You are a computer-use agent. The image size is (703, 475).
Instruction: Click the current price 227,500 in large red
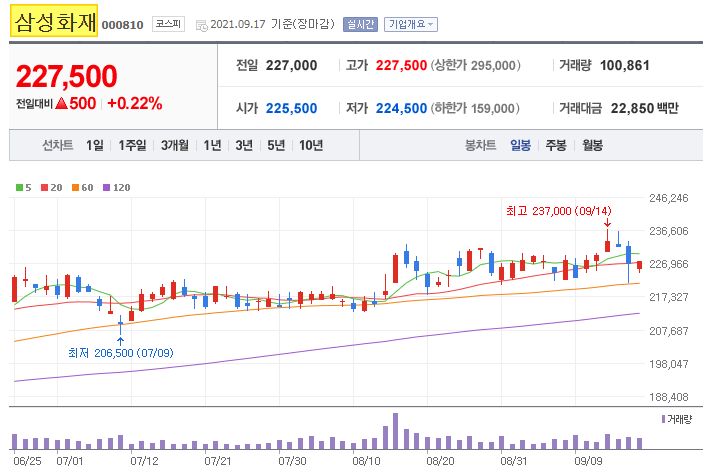click(x=66, y=76)
